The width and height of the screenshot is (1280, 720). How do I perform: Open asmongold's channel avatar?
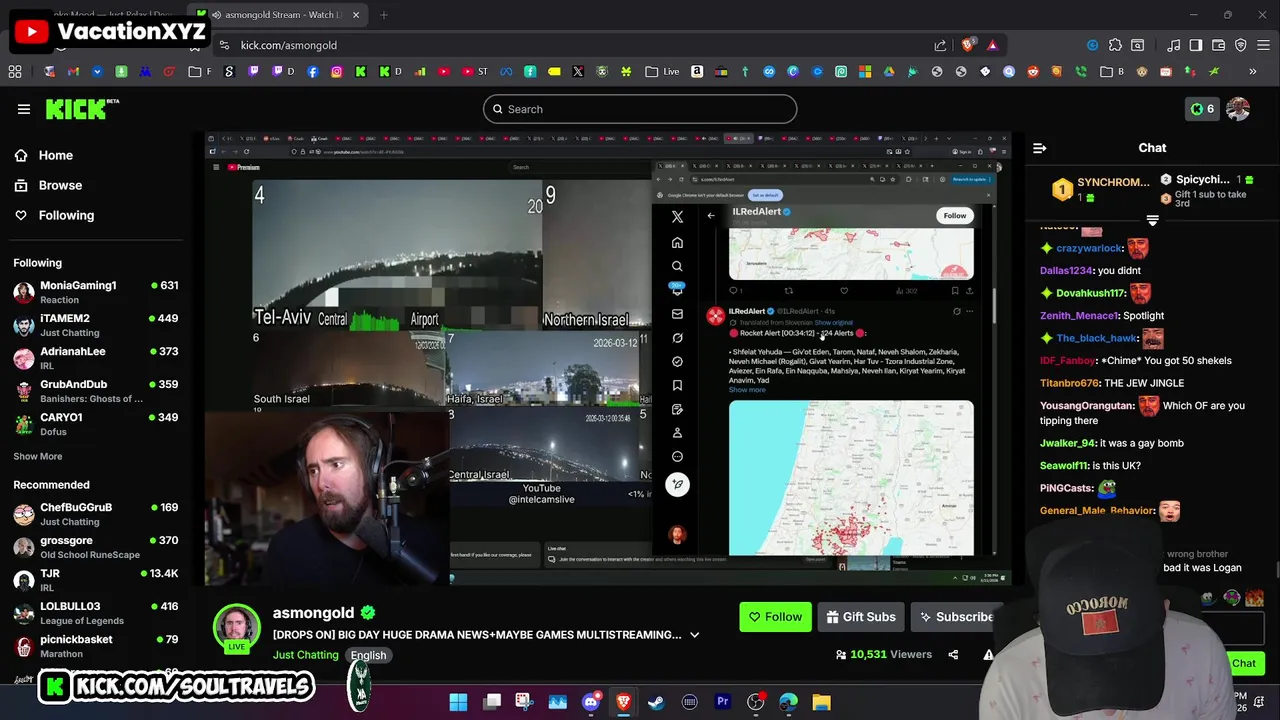pos(237,628)
